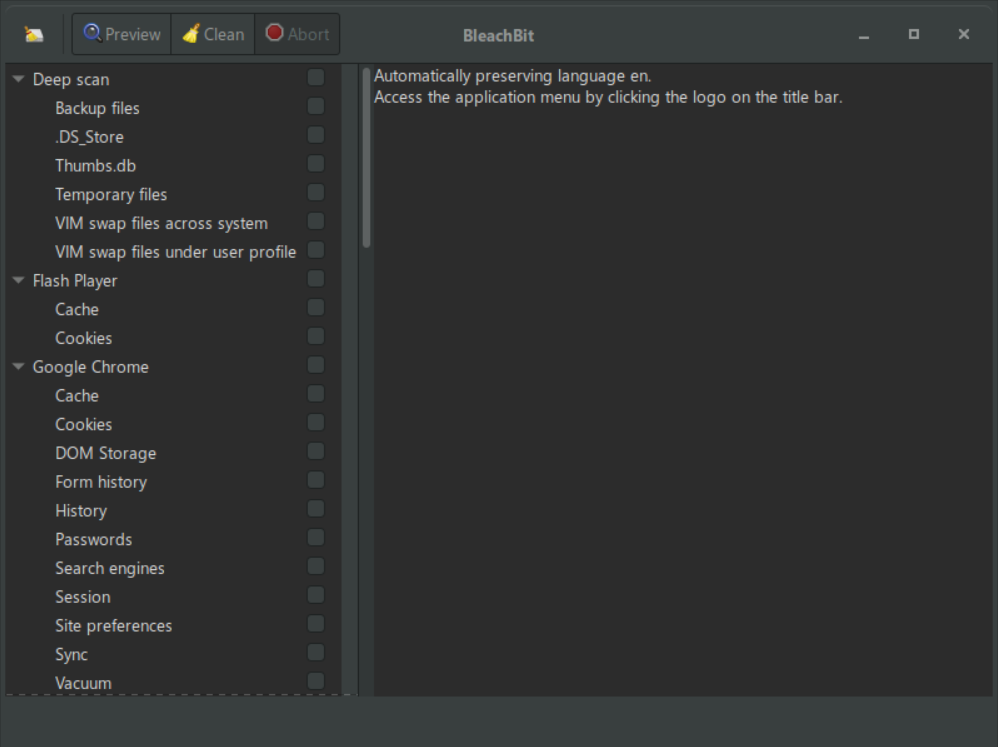Check the .DS_Store option

click(316, 135)
